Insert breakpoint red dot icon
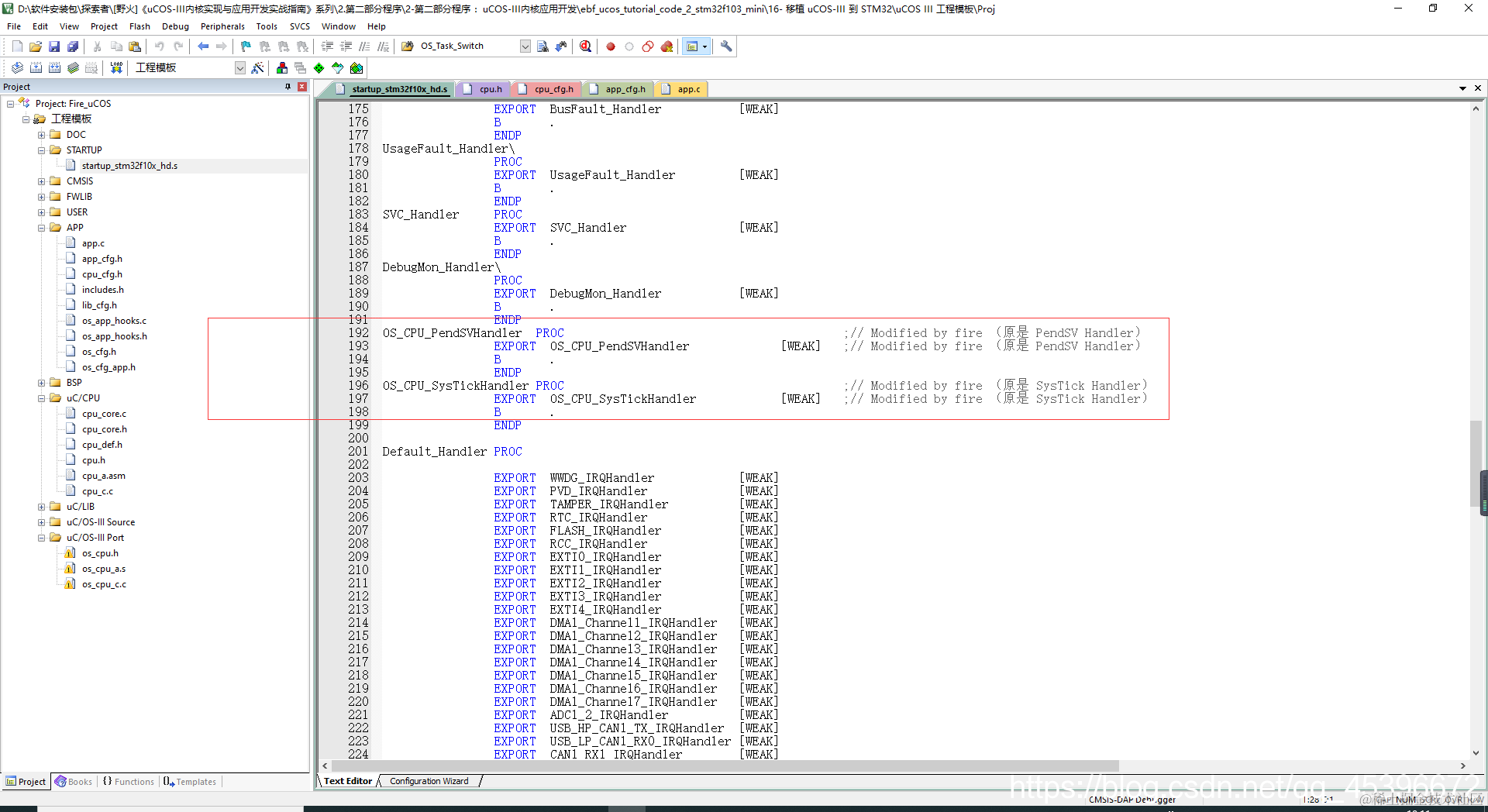The width and height of the screenshot is (1488, 812). click(x=611, y=46)
